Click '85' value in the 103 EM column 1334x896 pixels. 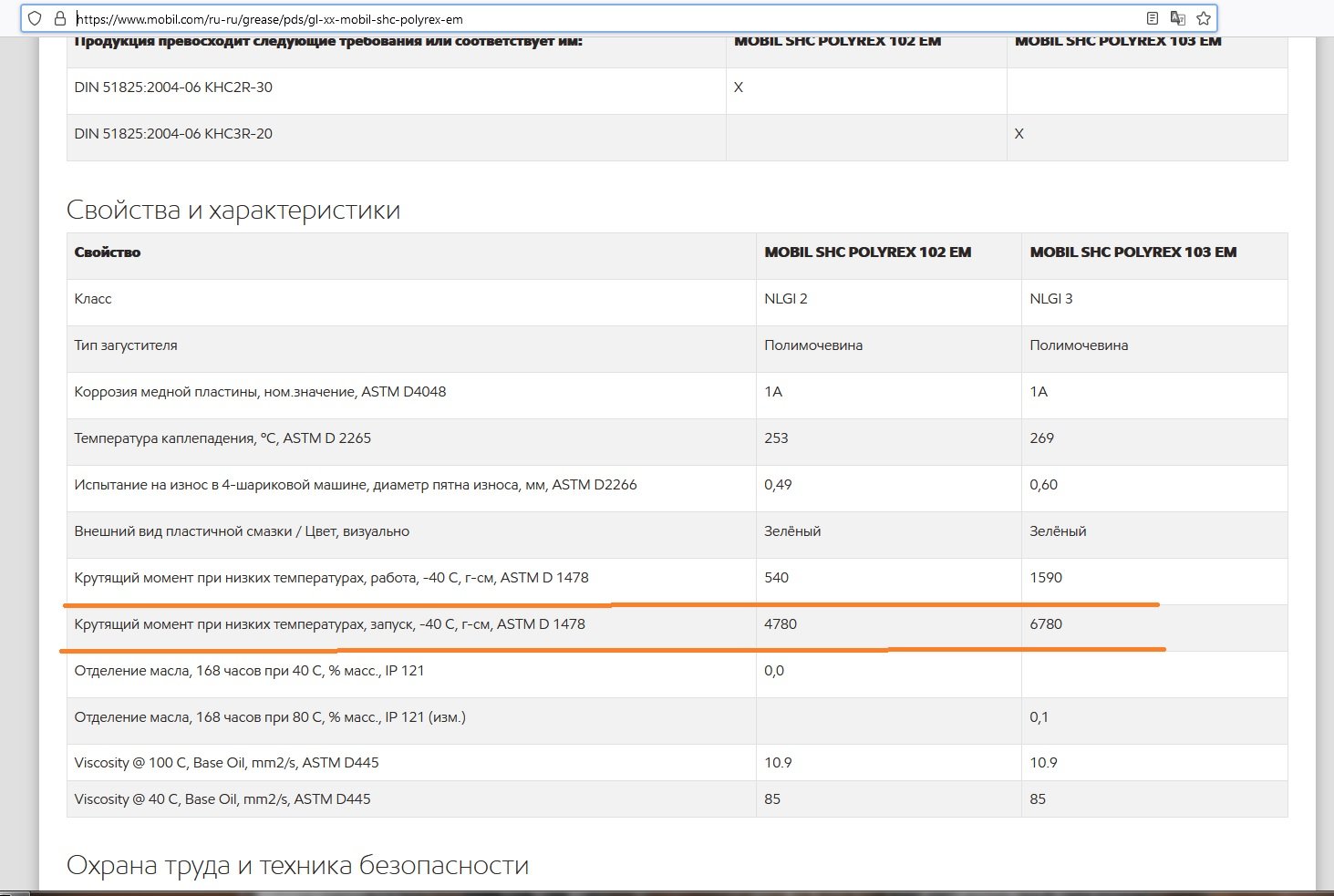[x=1038, y=799]
